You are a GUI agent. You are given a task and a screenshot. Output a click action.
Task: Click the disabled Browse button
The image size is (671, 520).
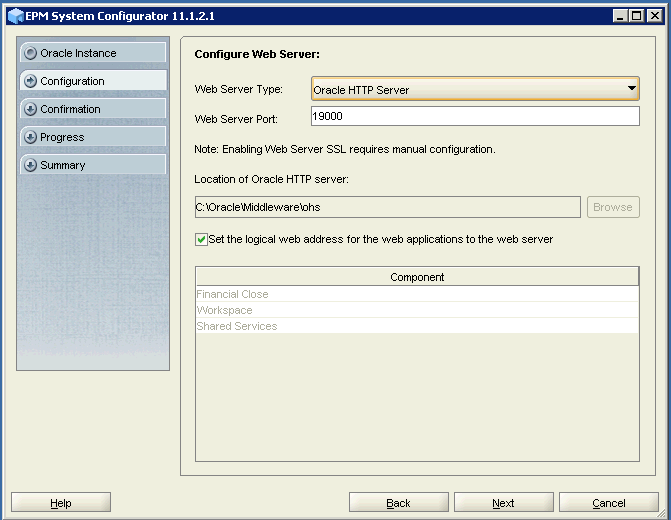(613, 207)
